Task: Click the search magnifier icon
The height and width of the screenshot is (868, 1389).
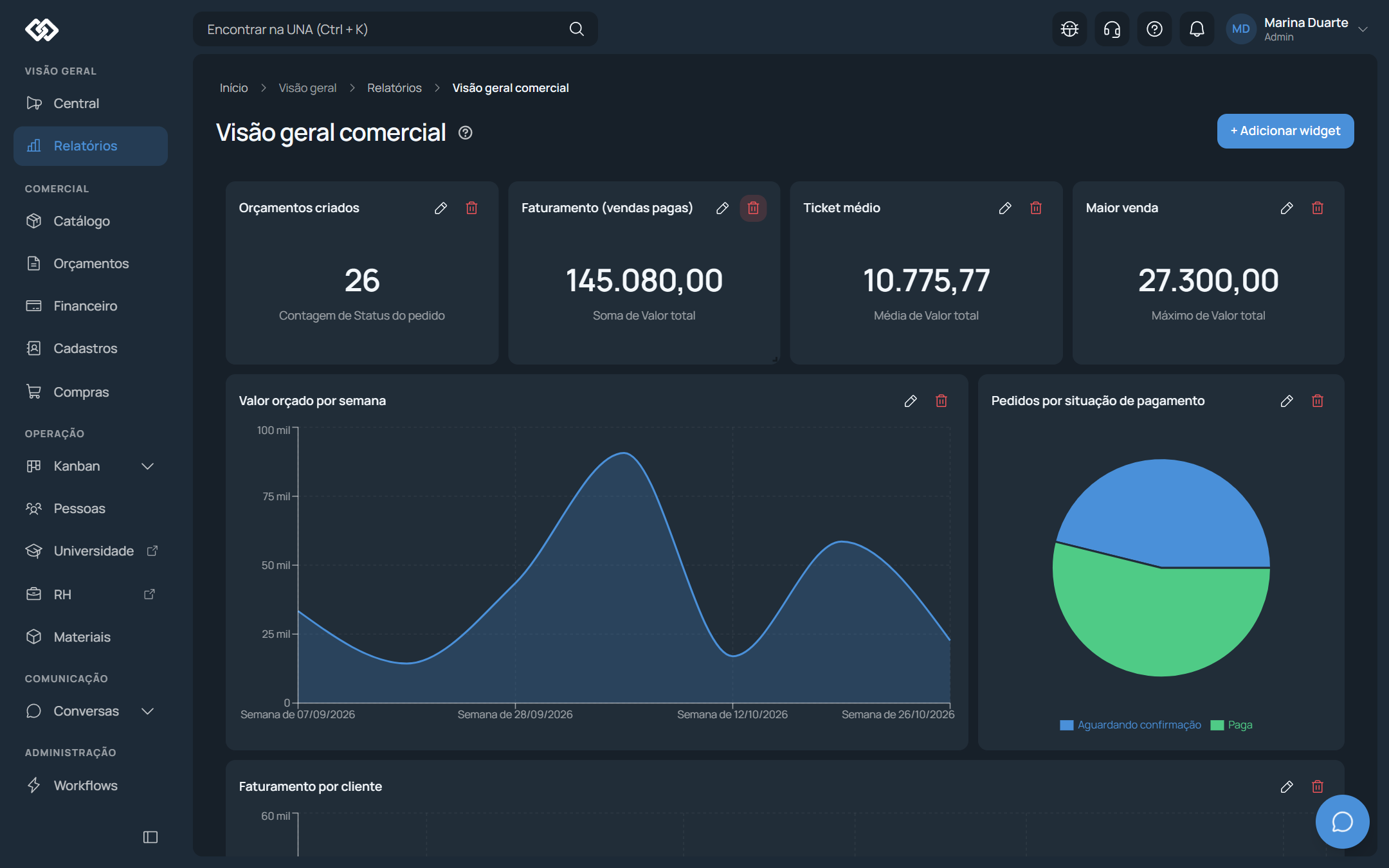Action: 577,29
